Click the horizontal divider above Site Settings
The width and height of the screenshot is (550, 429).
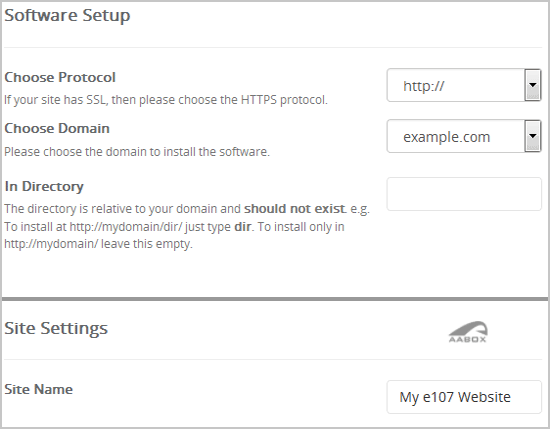(x=275, y=299)
